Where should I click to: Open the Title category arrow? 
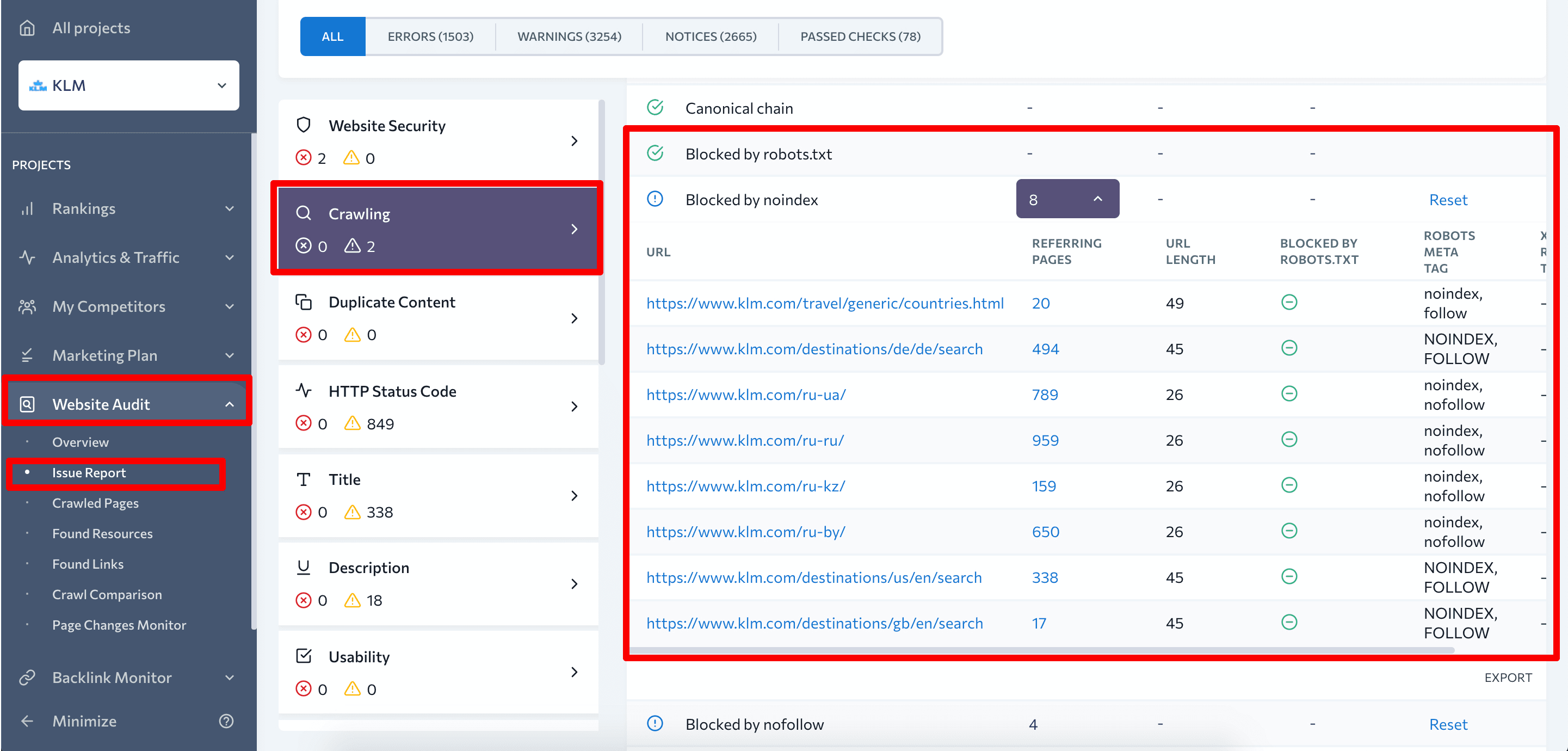574,496
